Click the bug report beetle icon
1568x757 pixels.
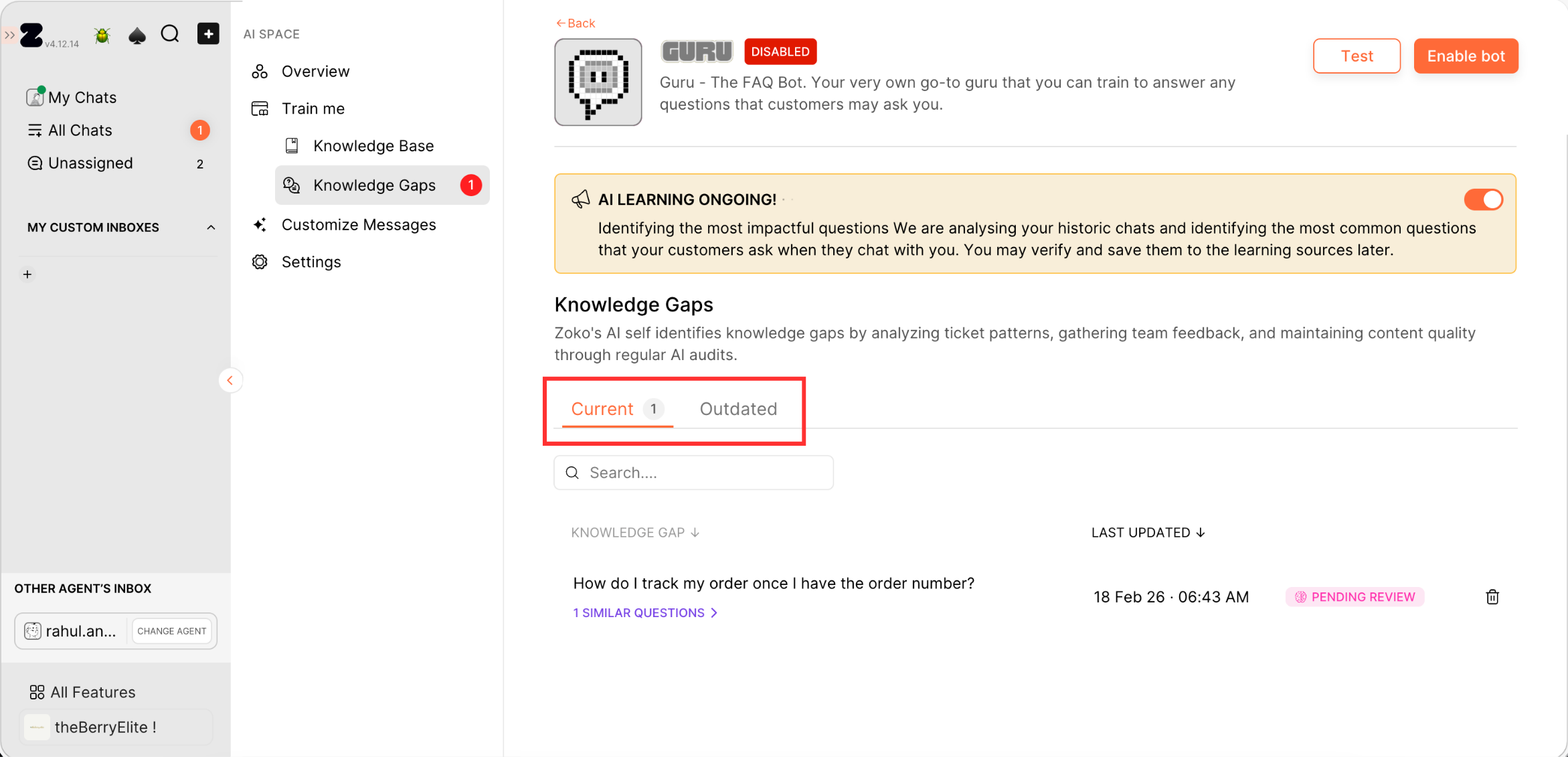(x=102, y=35)
